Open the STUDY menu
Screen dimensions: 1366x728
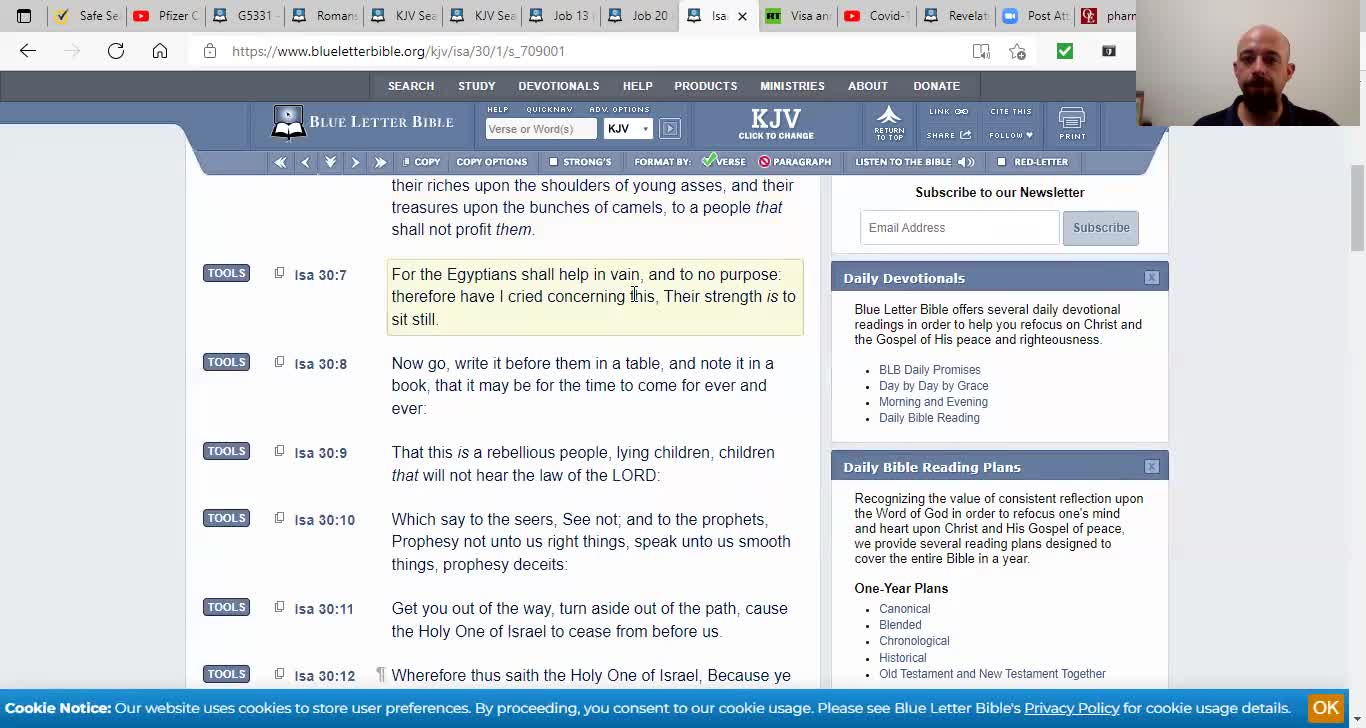coord(477,86)
